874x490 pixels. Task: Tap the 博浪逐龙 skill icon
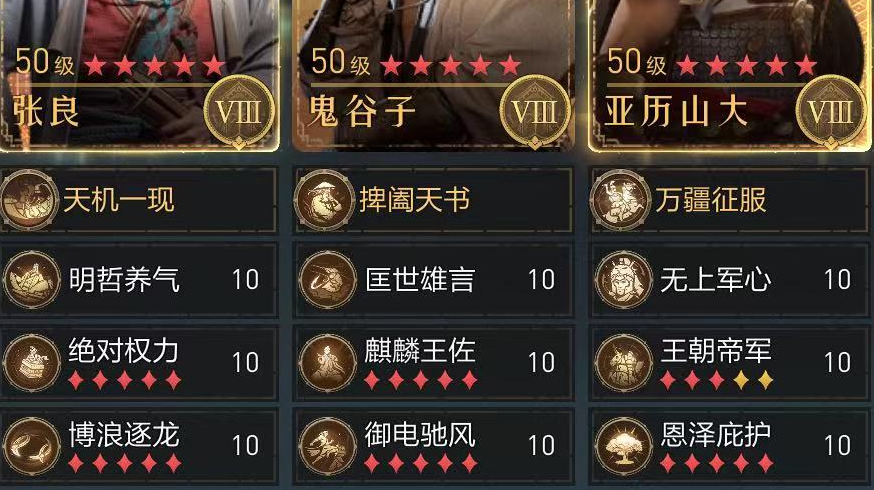[32, 445]
